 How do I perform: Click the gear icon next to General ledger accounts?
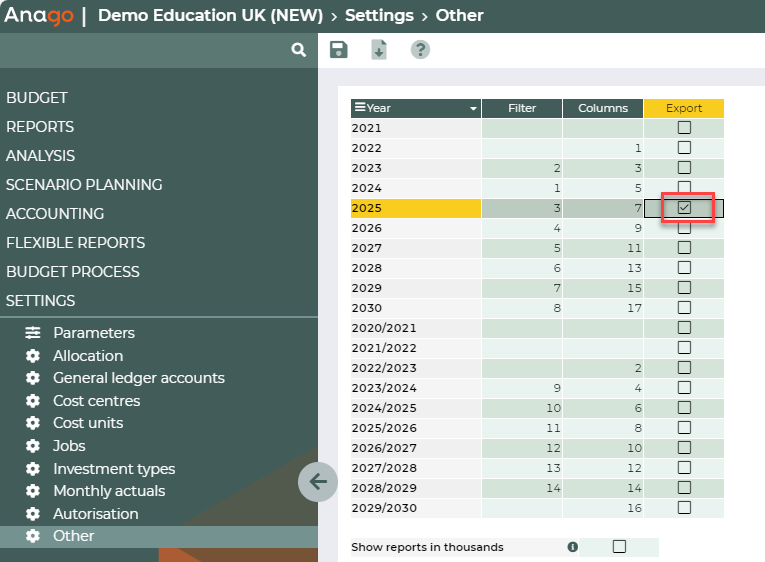point(33,378)
